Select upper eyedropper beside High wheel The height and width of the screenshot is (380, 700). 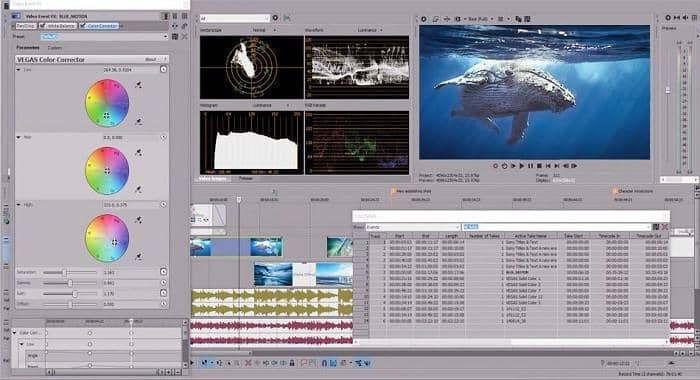[x=139, y=220]
